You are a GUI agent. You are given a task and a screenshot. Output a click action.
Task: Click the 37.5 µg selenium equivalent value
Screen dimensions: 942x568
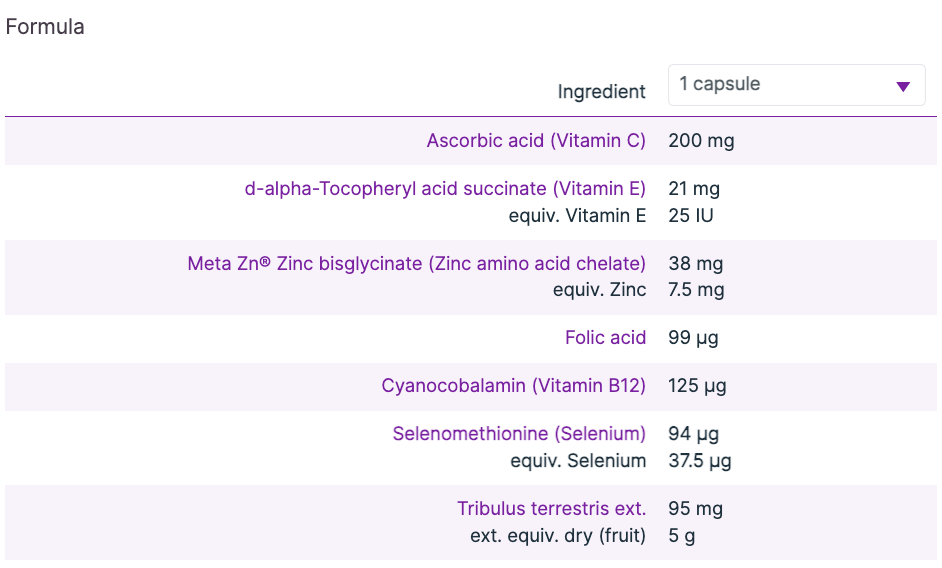tap(700, 461)
